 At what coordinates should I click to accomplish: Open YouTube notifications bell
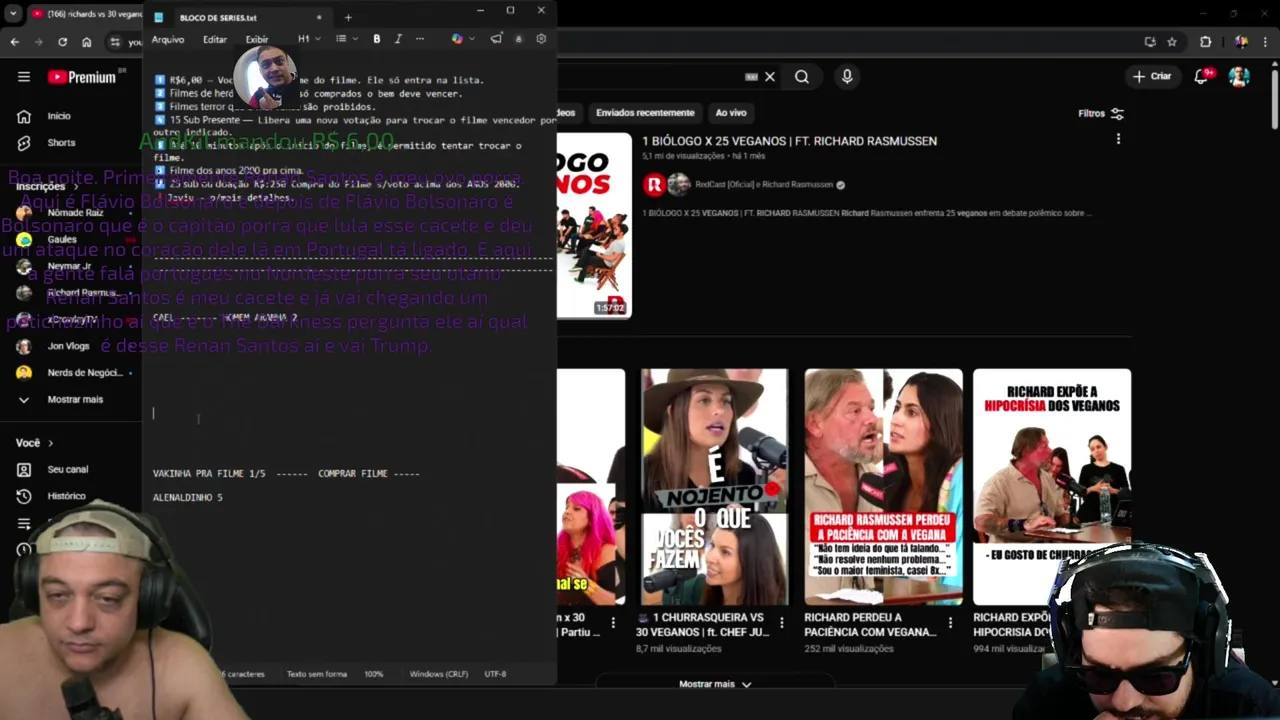(1202, 77)
